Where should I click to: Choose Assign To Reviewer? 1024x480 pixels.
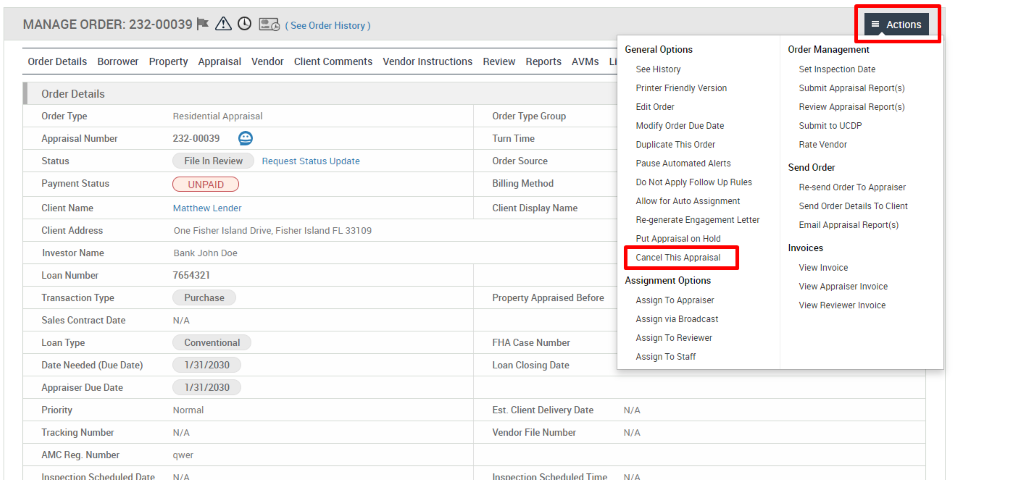click(674, 338)
